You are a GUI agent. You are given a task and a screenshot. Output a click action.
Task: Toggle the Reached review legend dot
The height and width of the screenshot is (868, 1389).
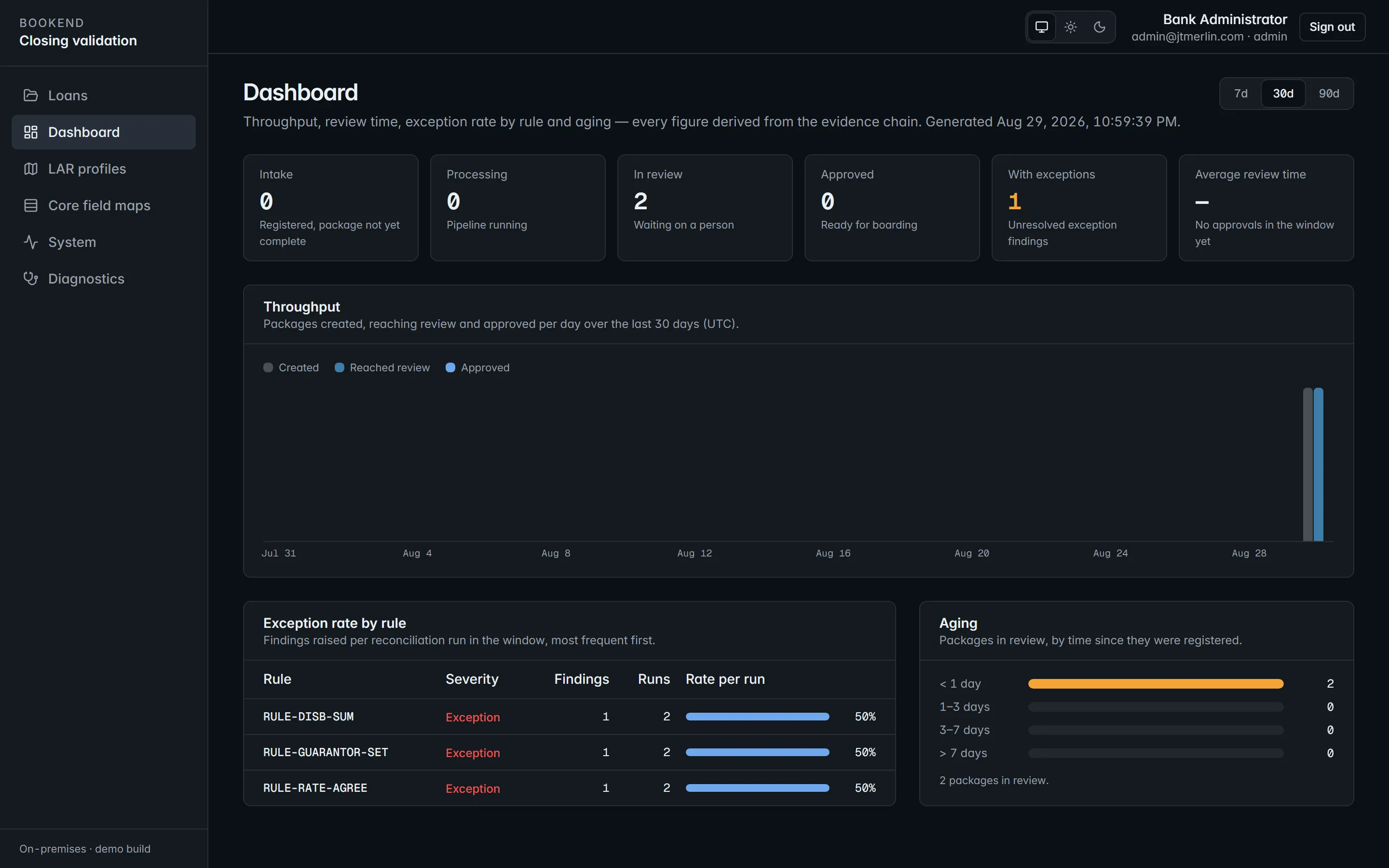click(339, 367)
